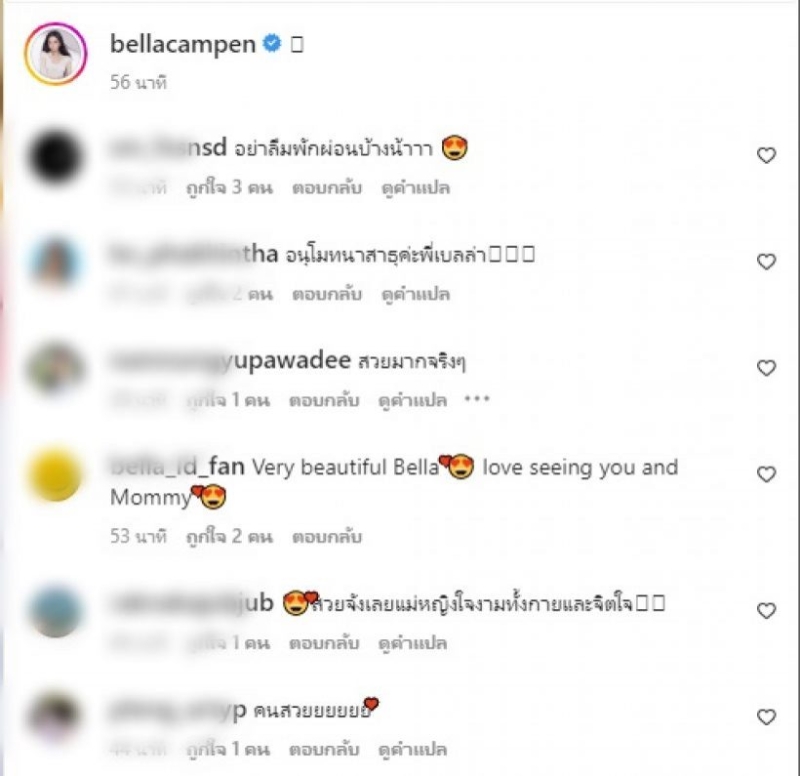Click the verified badge next to bellacampen
The width and height of the screenshot is (800, 776).
pyautogui.click(x=272, y=44)
